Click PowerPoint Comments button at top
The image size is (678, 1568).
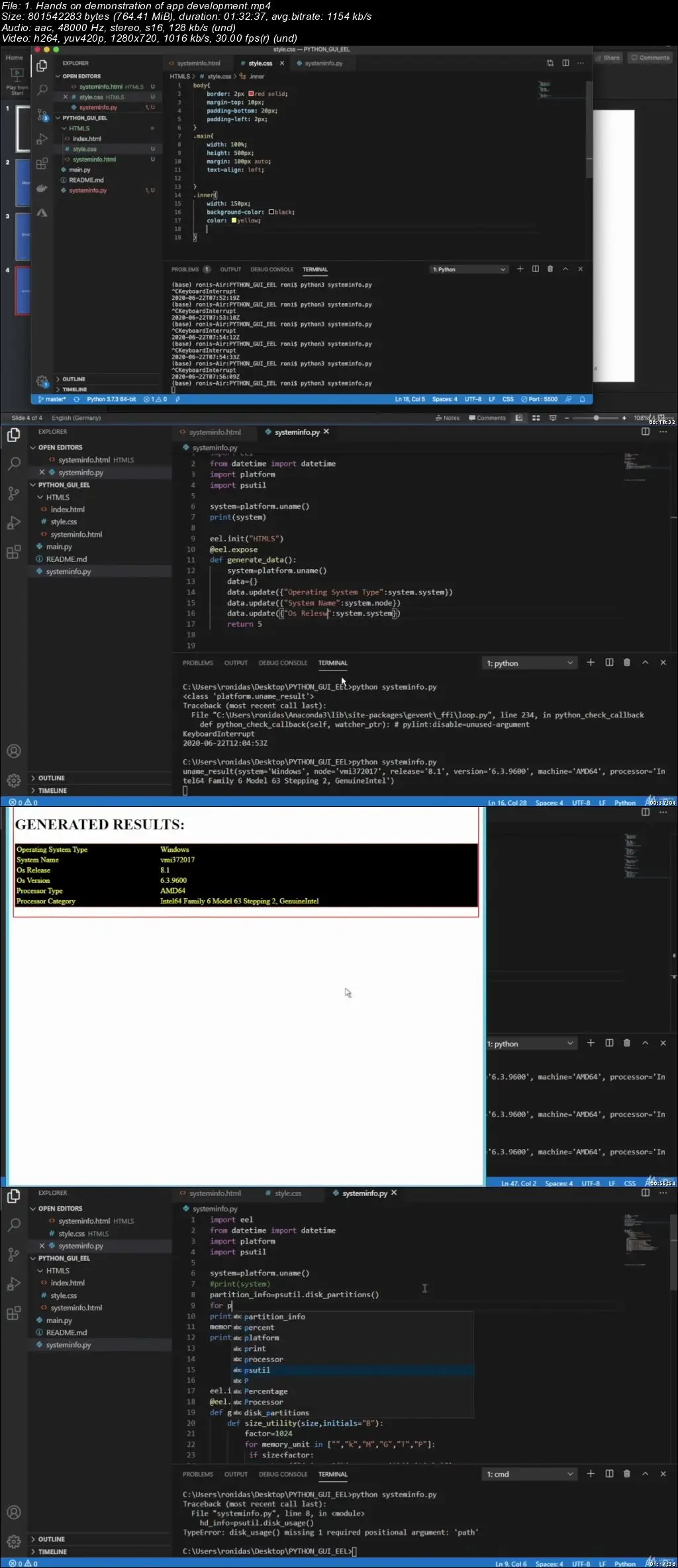pyautogui.click(x=651, y=58)
